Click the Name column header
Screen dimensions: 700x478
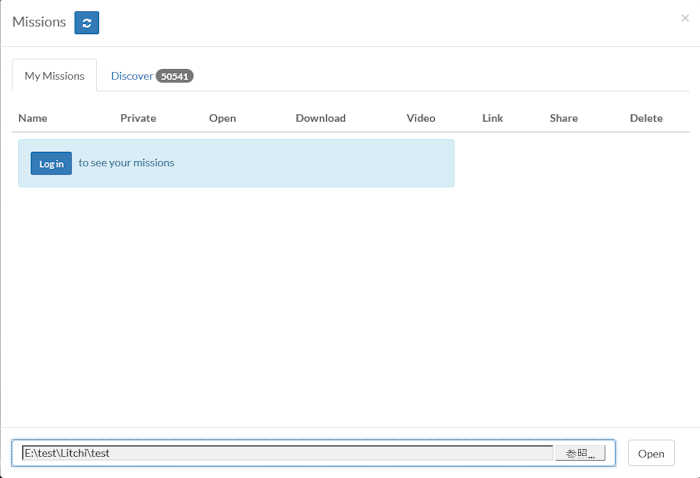tap(33, 118)
